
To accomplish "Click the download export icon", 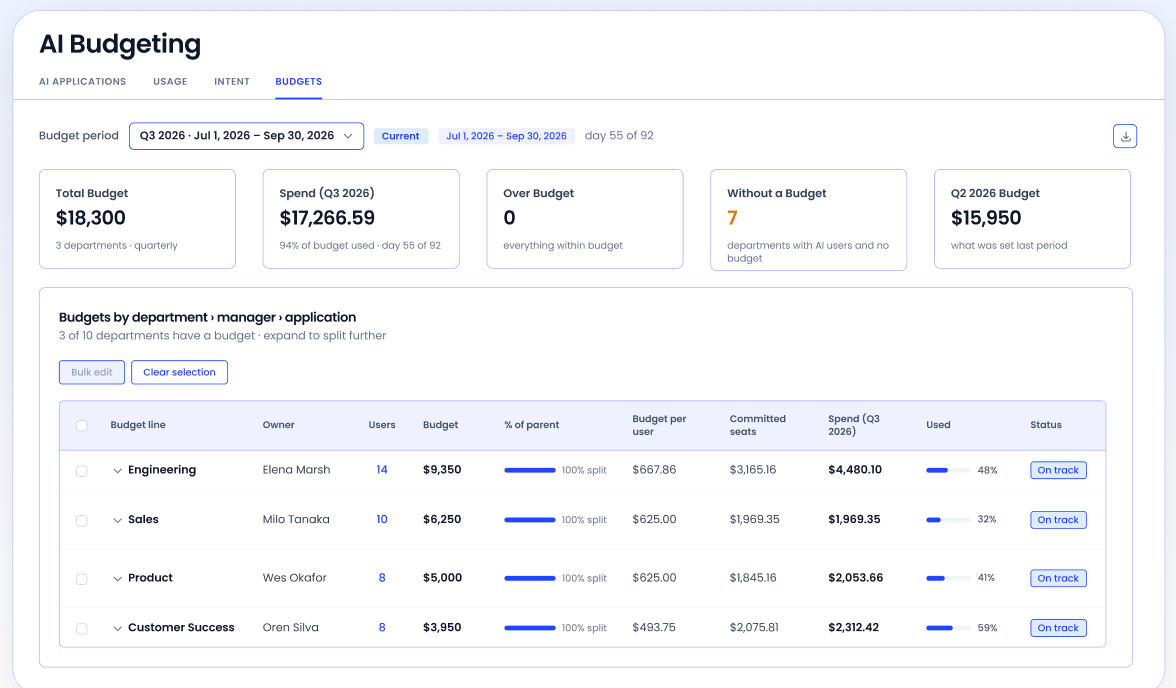I will coord(1124,137).
